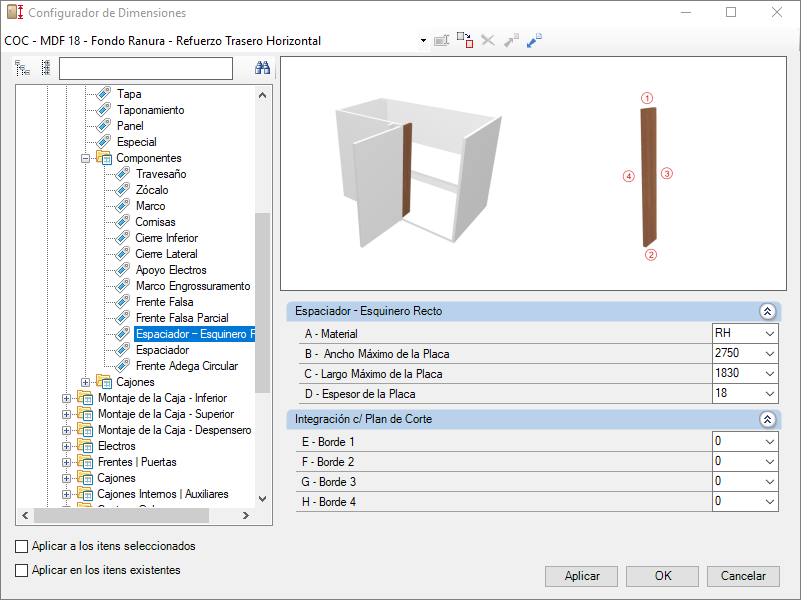Click the Tapa tag icon
801x600 pixels.
tap(104, 94)
